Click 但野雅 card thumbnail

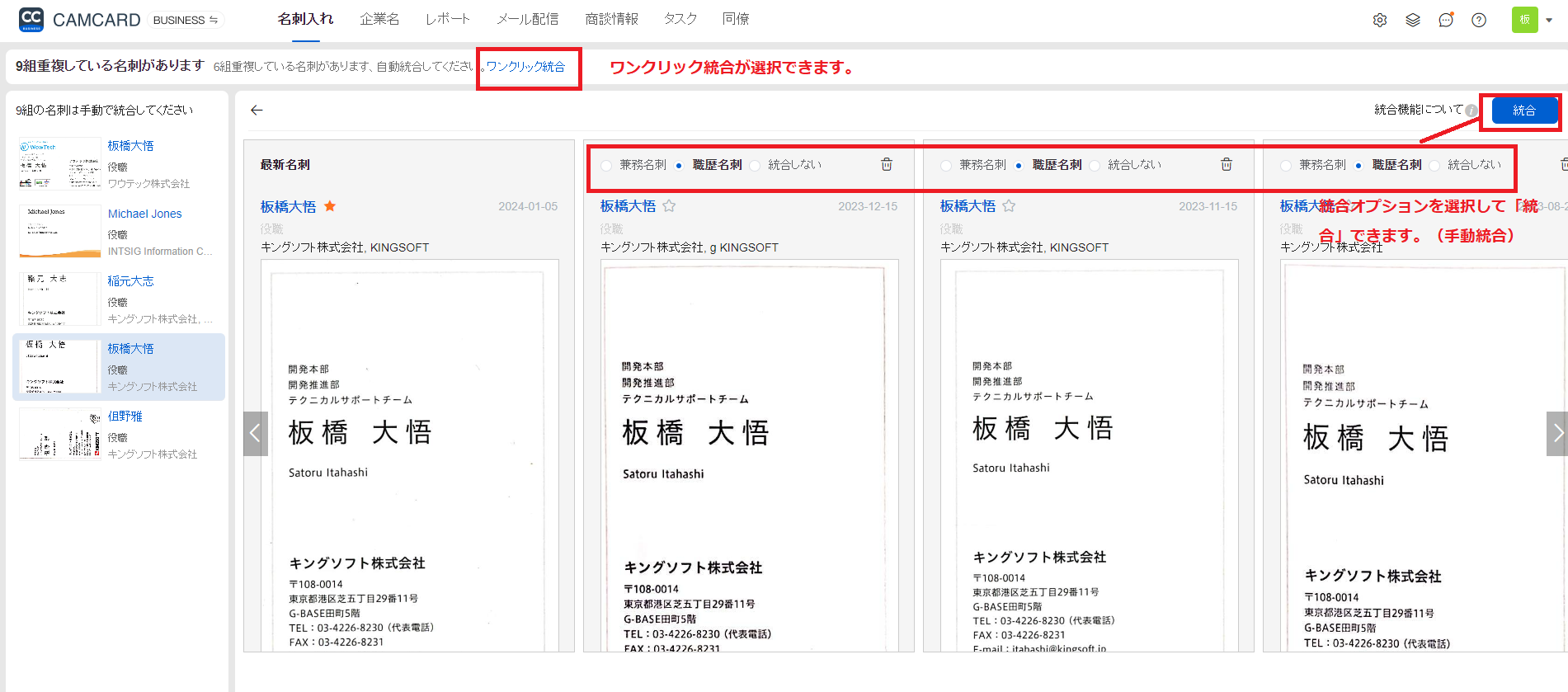[59, 435]
